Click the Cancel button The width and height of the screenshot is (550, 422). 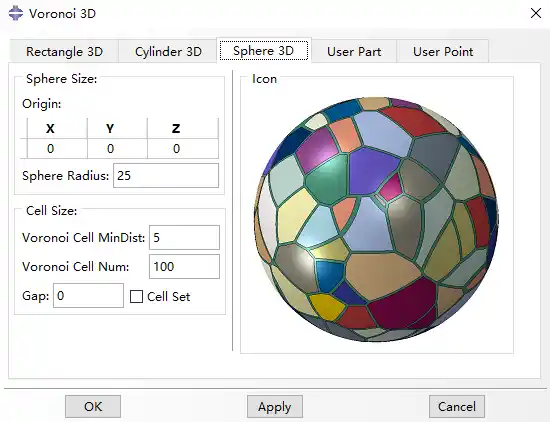click(457, 407)
